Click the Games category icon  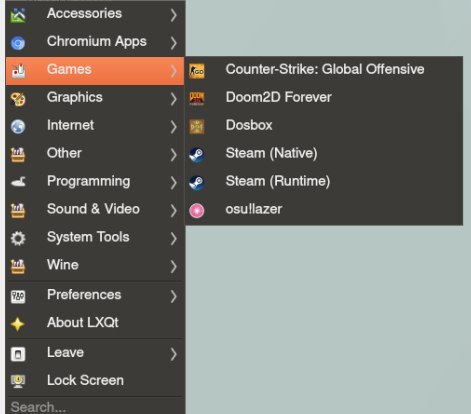click(x=18, y=71)
